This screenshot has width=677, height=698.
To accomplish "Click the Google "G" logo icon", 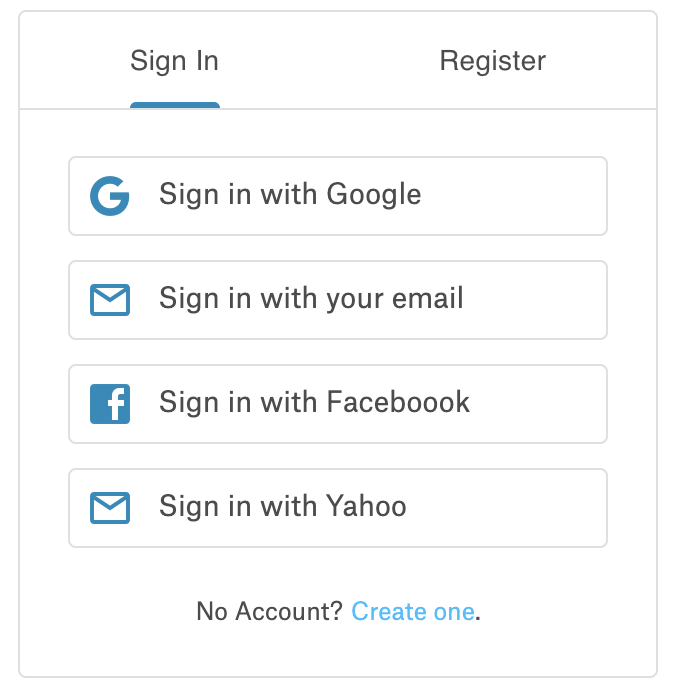I will (x=110, y=196).
